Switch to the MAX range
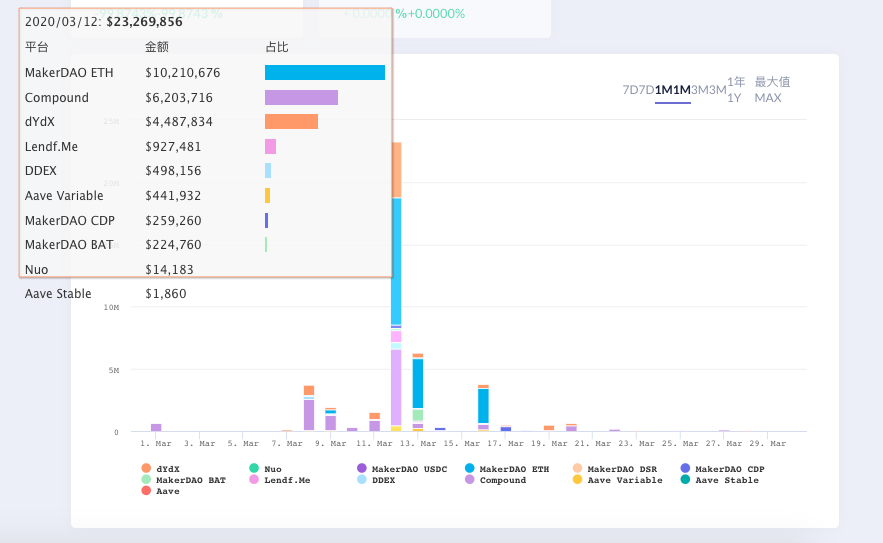Screen dimensions: 883x543 point(772,90)
